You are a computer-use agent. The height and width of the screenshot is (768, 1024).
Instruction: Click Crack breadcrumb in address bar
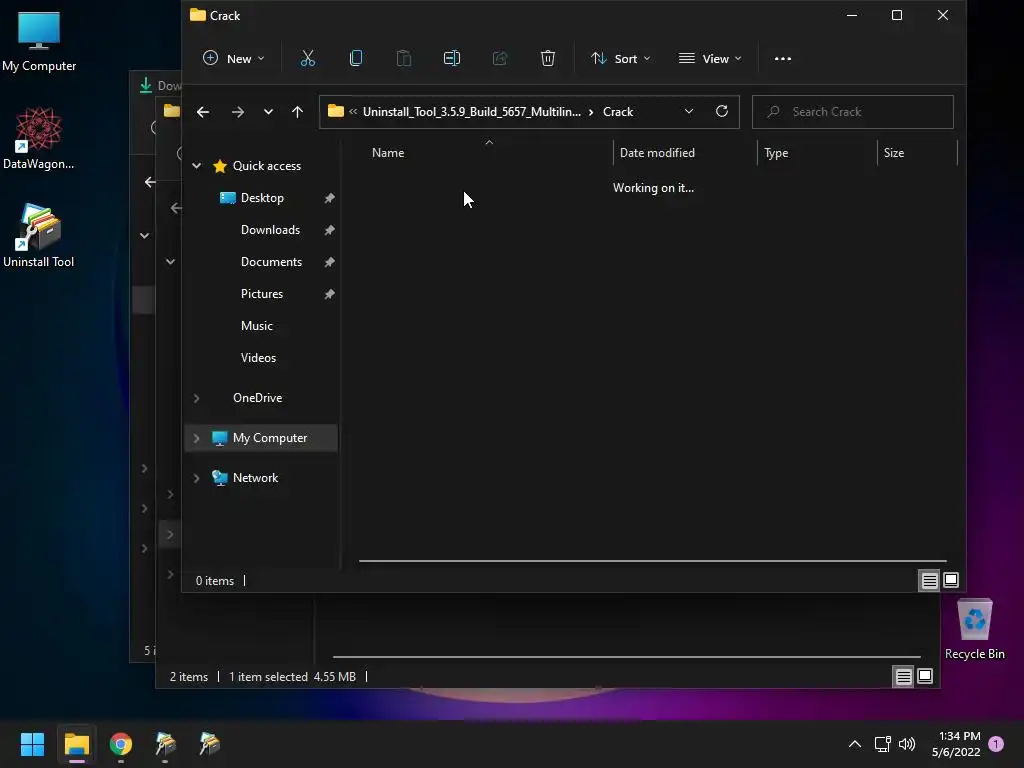point(618,112)
